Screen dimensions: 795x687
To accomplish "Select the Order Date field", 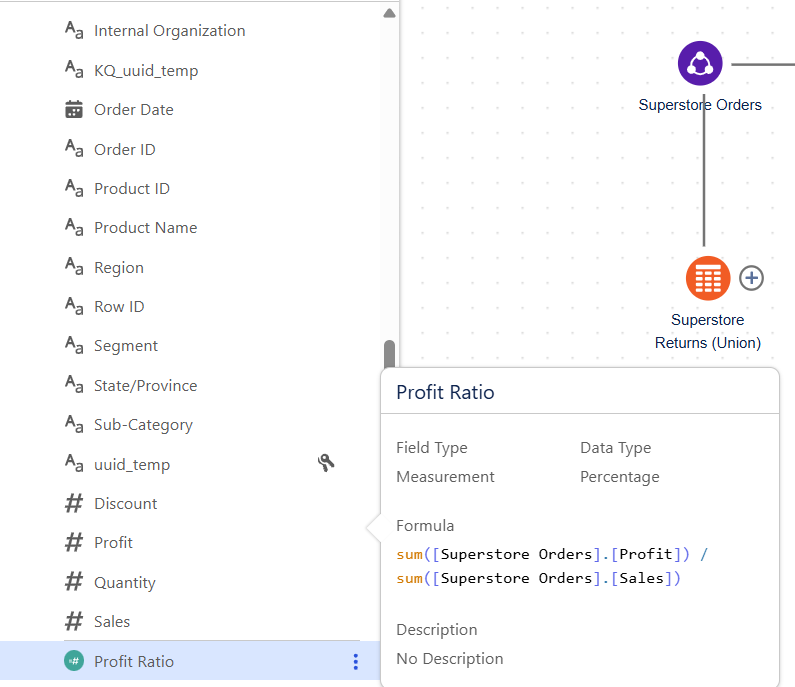I will (134, 110).
